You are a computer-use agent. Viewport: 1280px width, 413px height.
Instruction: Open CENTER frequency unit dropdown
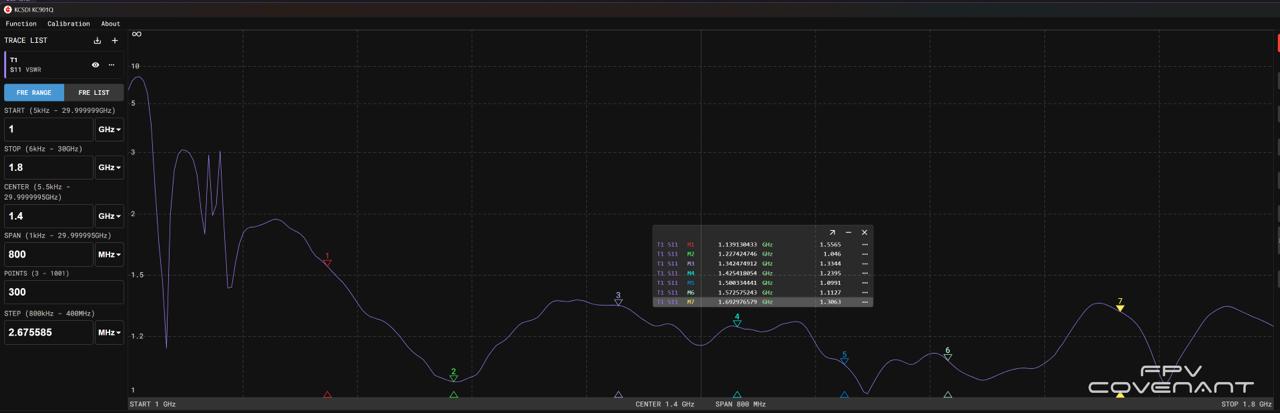(109, 216)
